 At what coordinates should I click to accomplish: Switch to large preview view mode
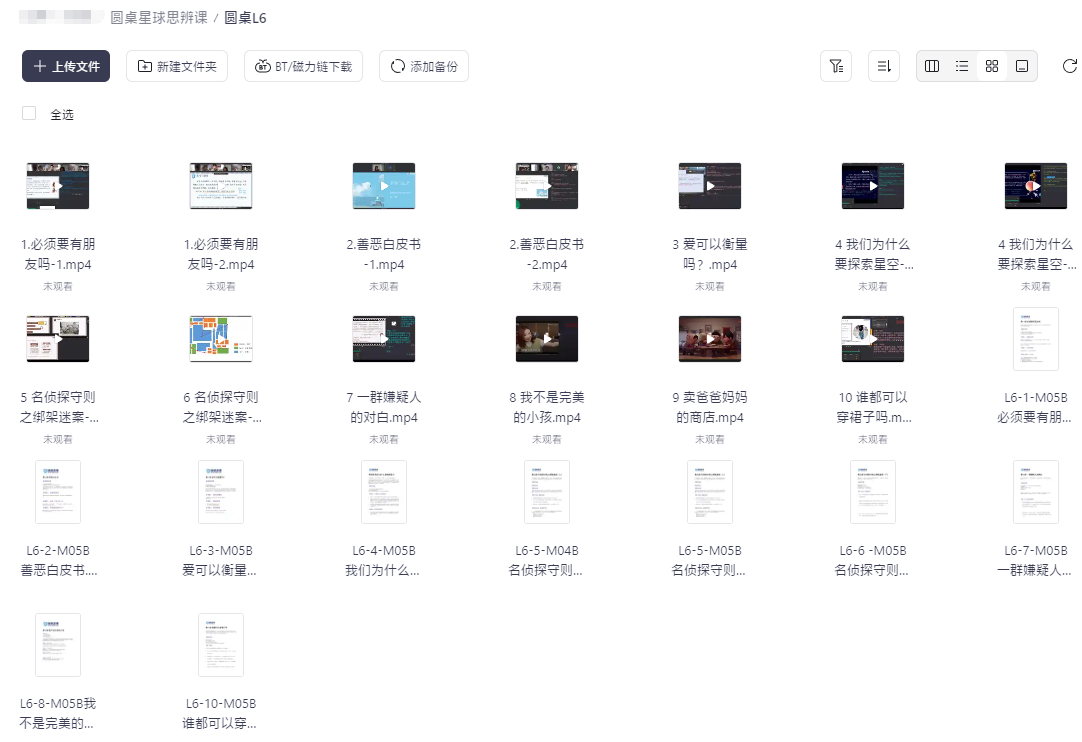(1022, 66)
